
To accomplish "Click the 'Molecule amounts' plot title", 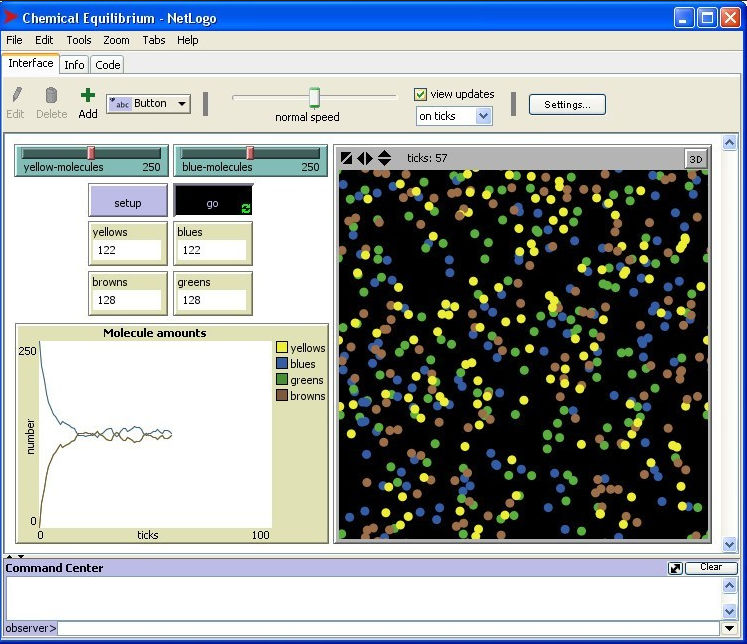I will pyautogui.click(x=155, y=333).
